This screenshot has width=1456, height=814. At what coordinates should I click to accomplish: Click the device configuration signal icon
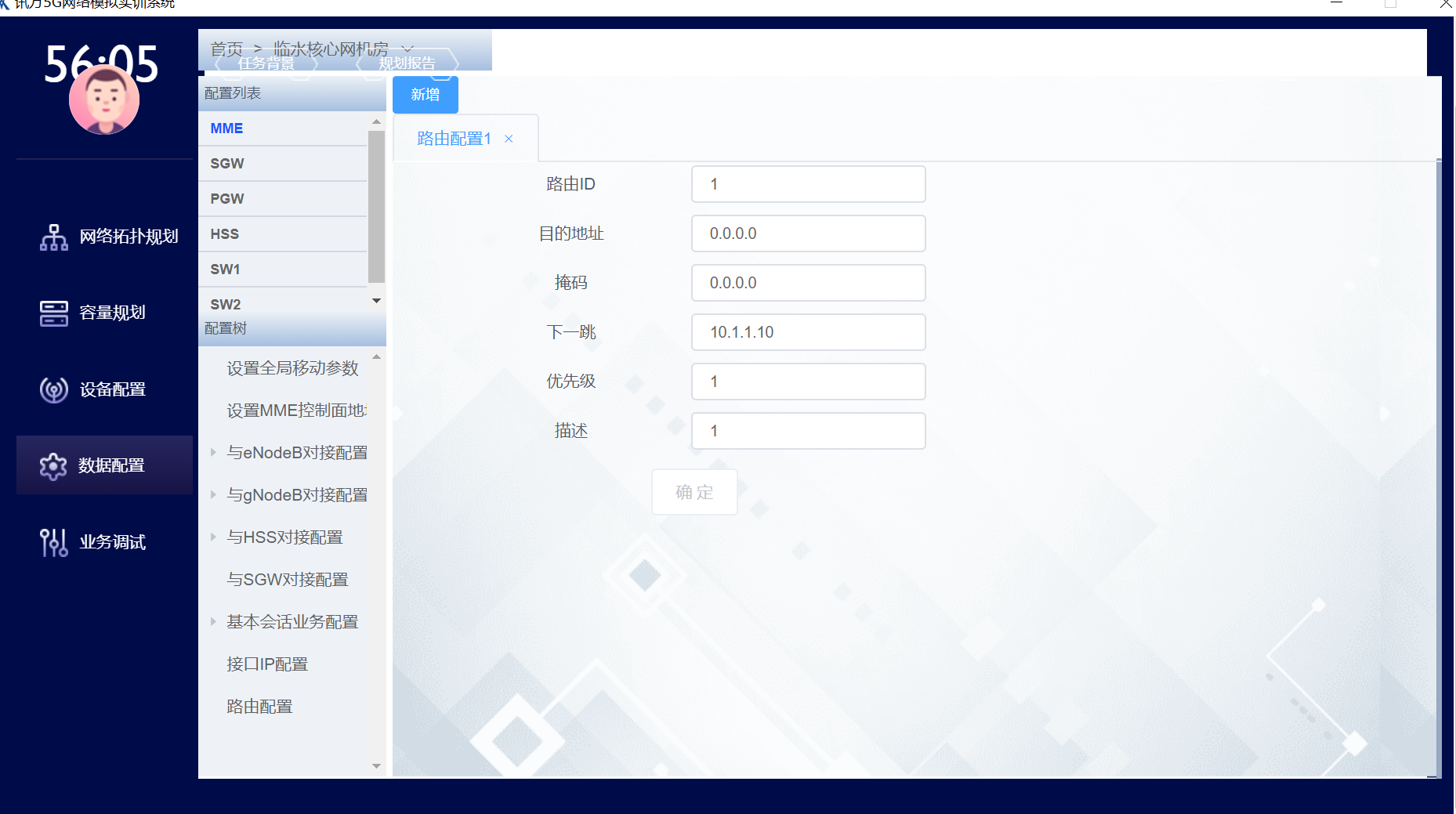click(x=53, y=389)
